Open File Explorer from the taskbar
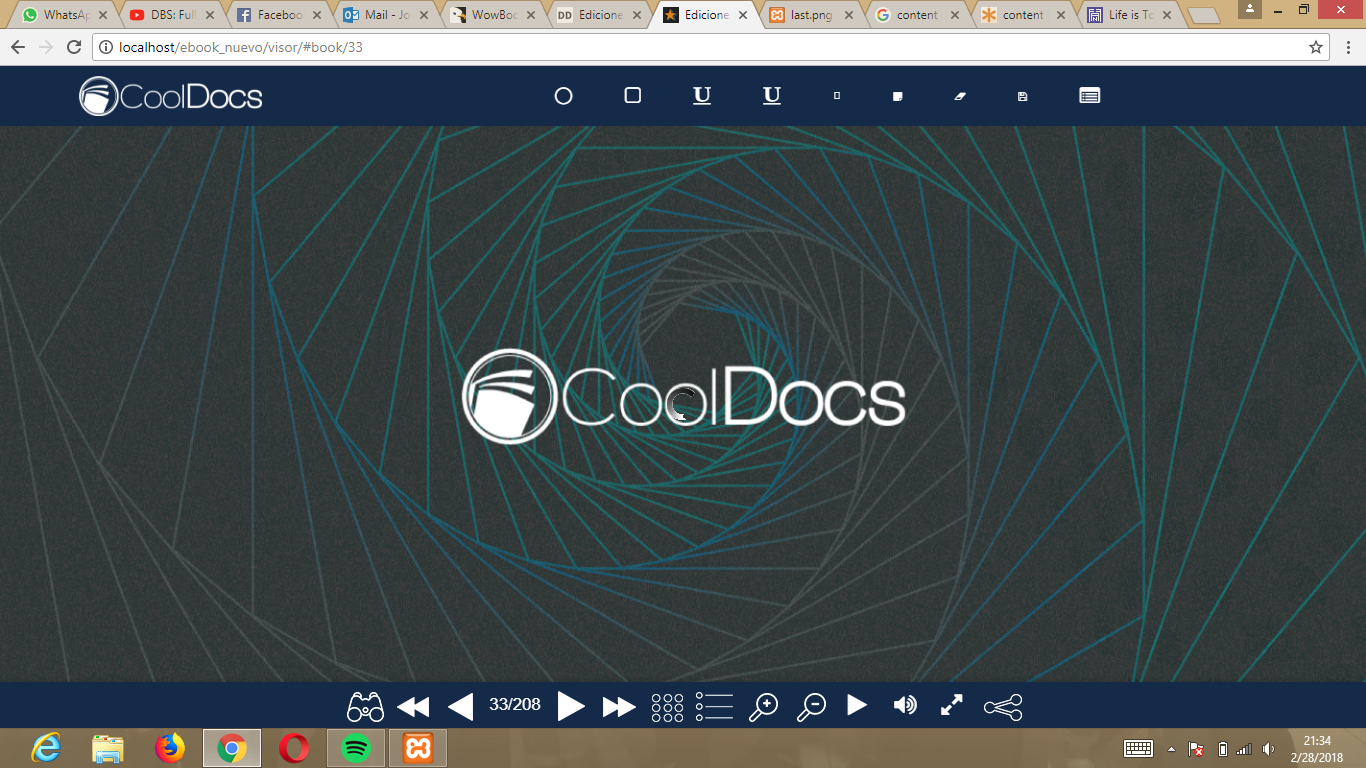This screenshot has width=1366, height=768. click(108, 747)
